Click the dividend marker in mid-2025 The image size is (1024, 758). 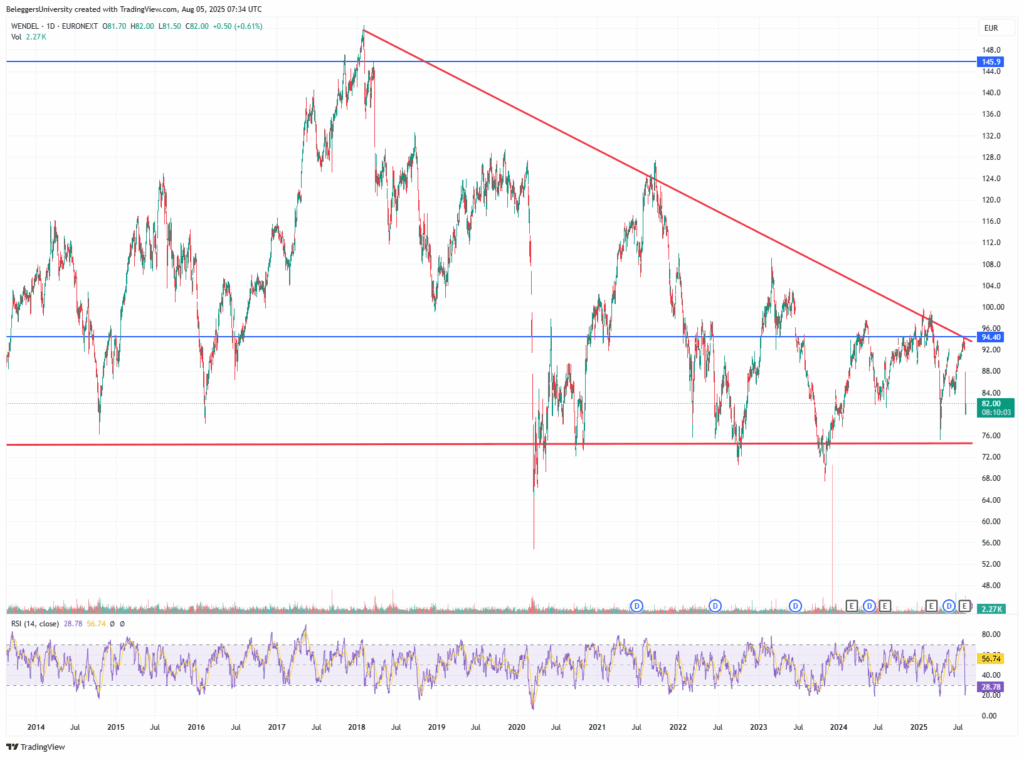949,606
